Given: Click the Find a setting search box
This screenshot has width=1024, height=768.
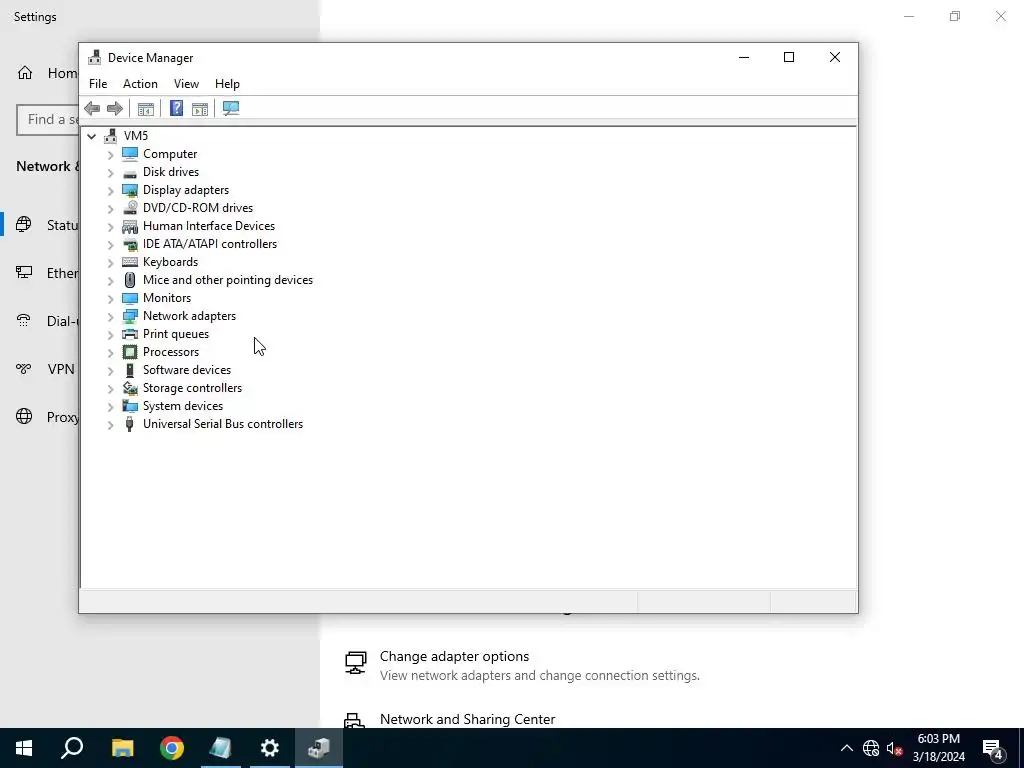Looking at the screenshot, I should point(47,120).
